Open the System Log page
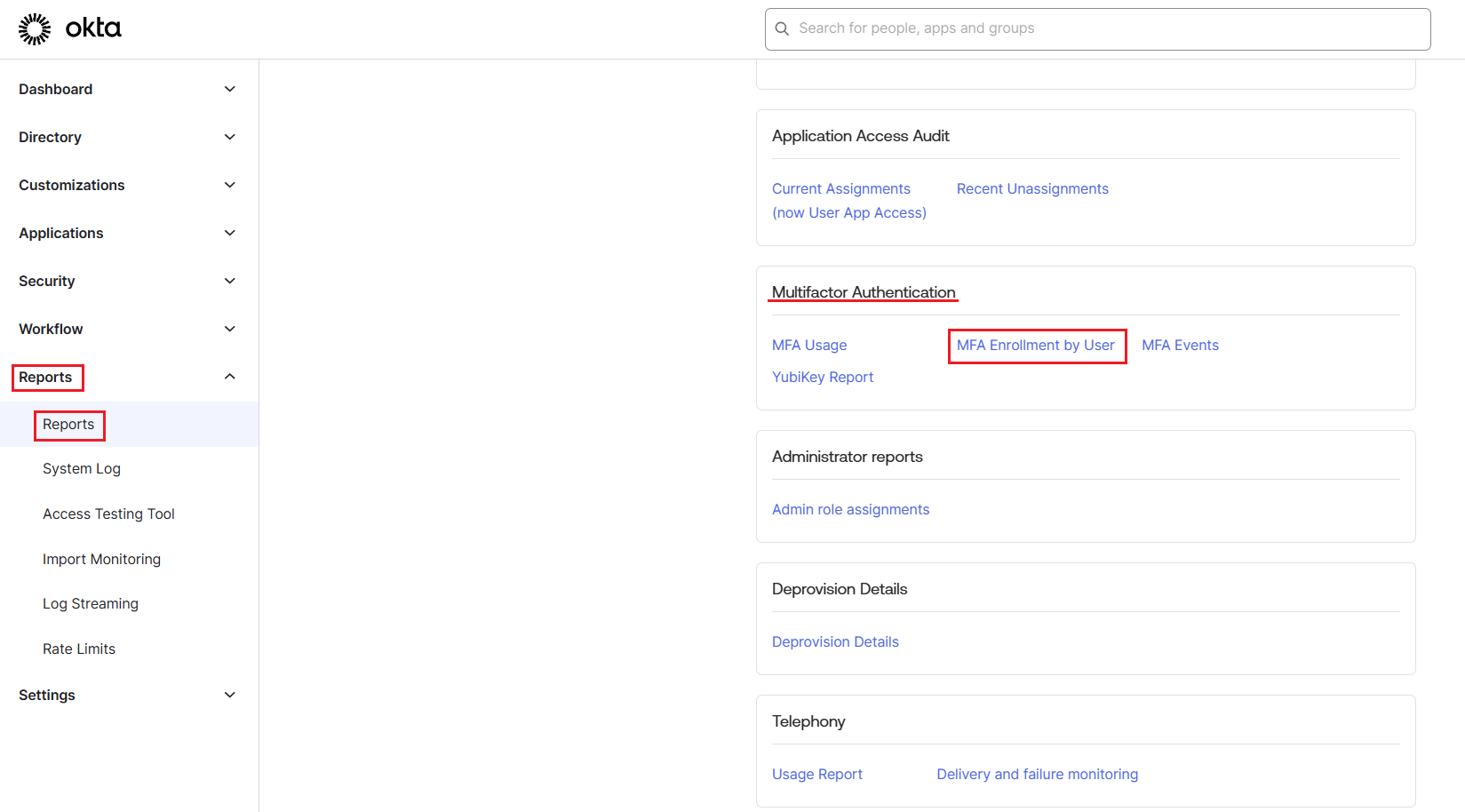1465x812 pixels. pyautogui.click(x=81, y=468)
